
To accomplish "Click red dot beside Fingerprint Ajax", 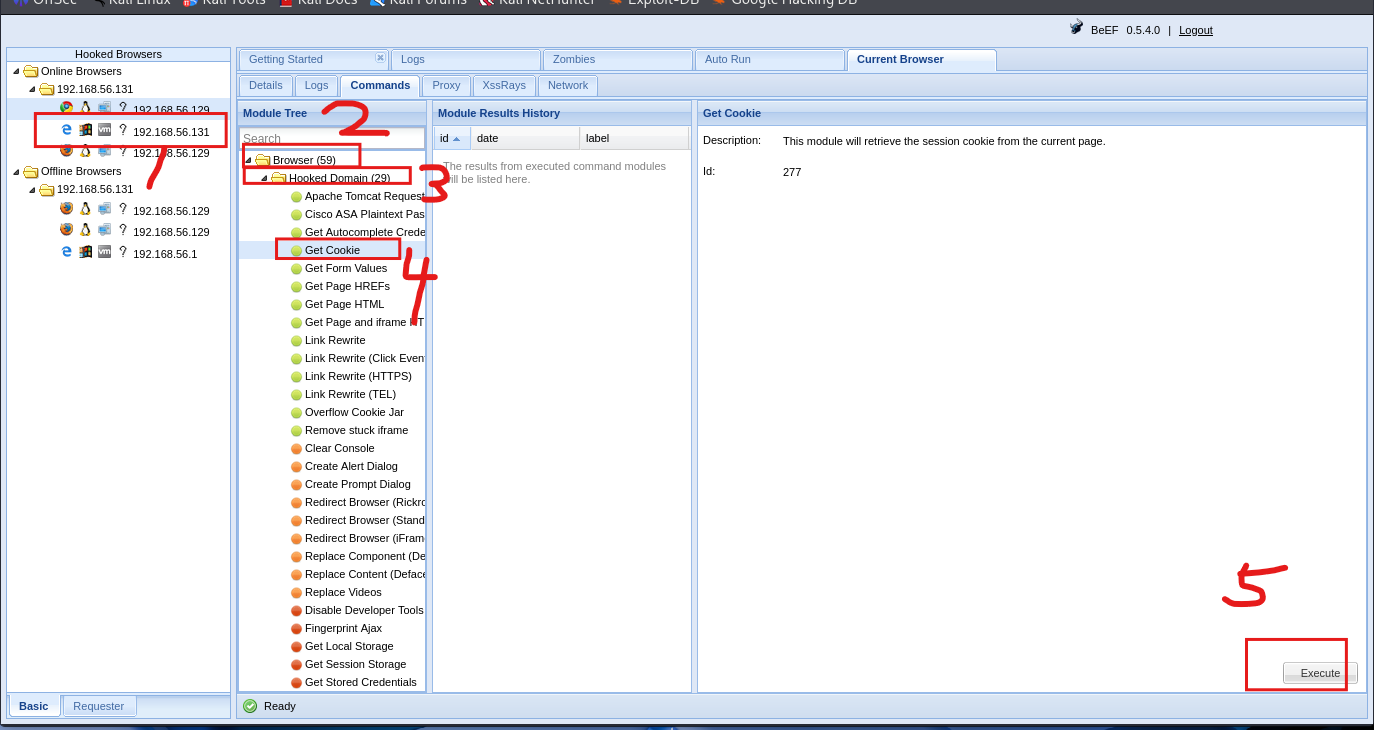I will click(x=296, y=628).
